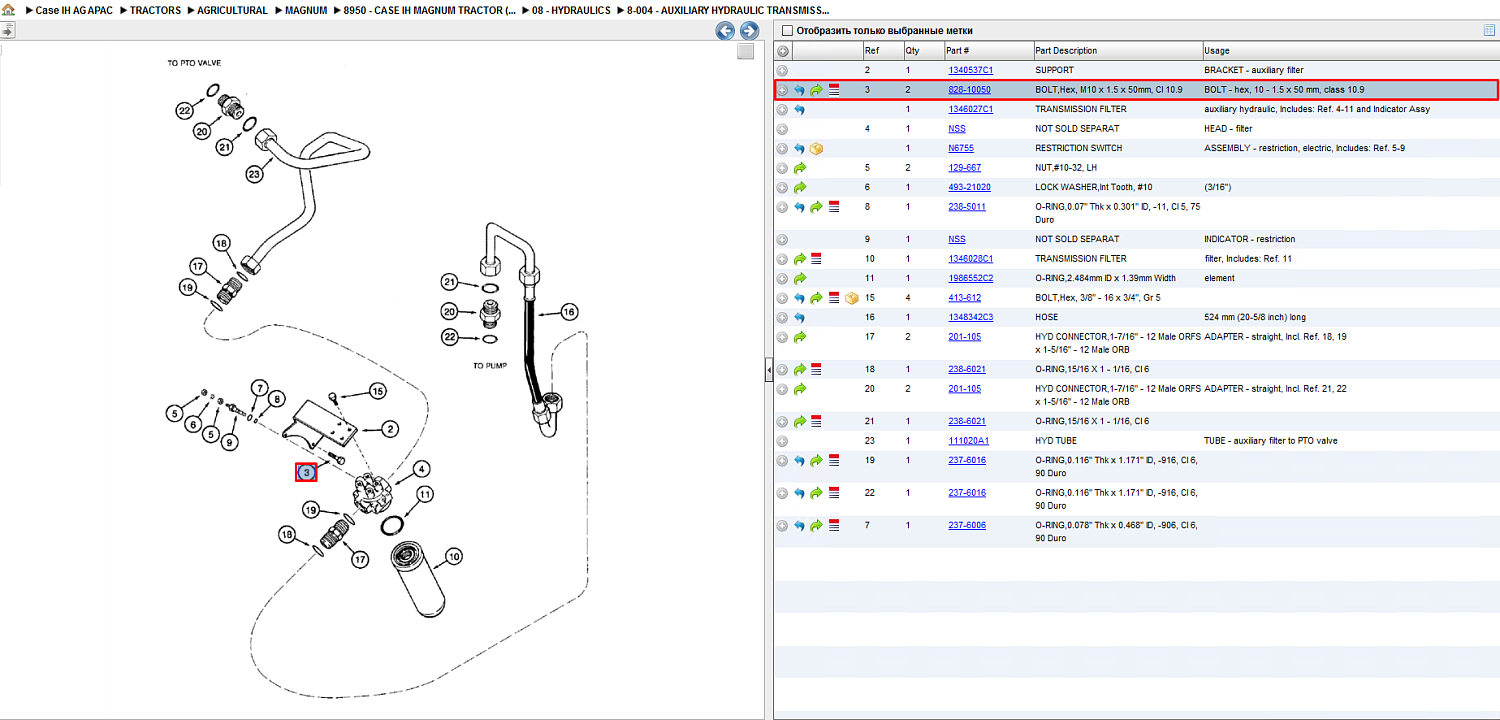Navigate to 8950 - CASE IH MAGNUM TRACTOR breadcrumb

430,10
